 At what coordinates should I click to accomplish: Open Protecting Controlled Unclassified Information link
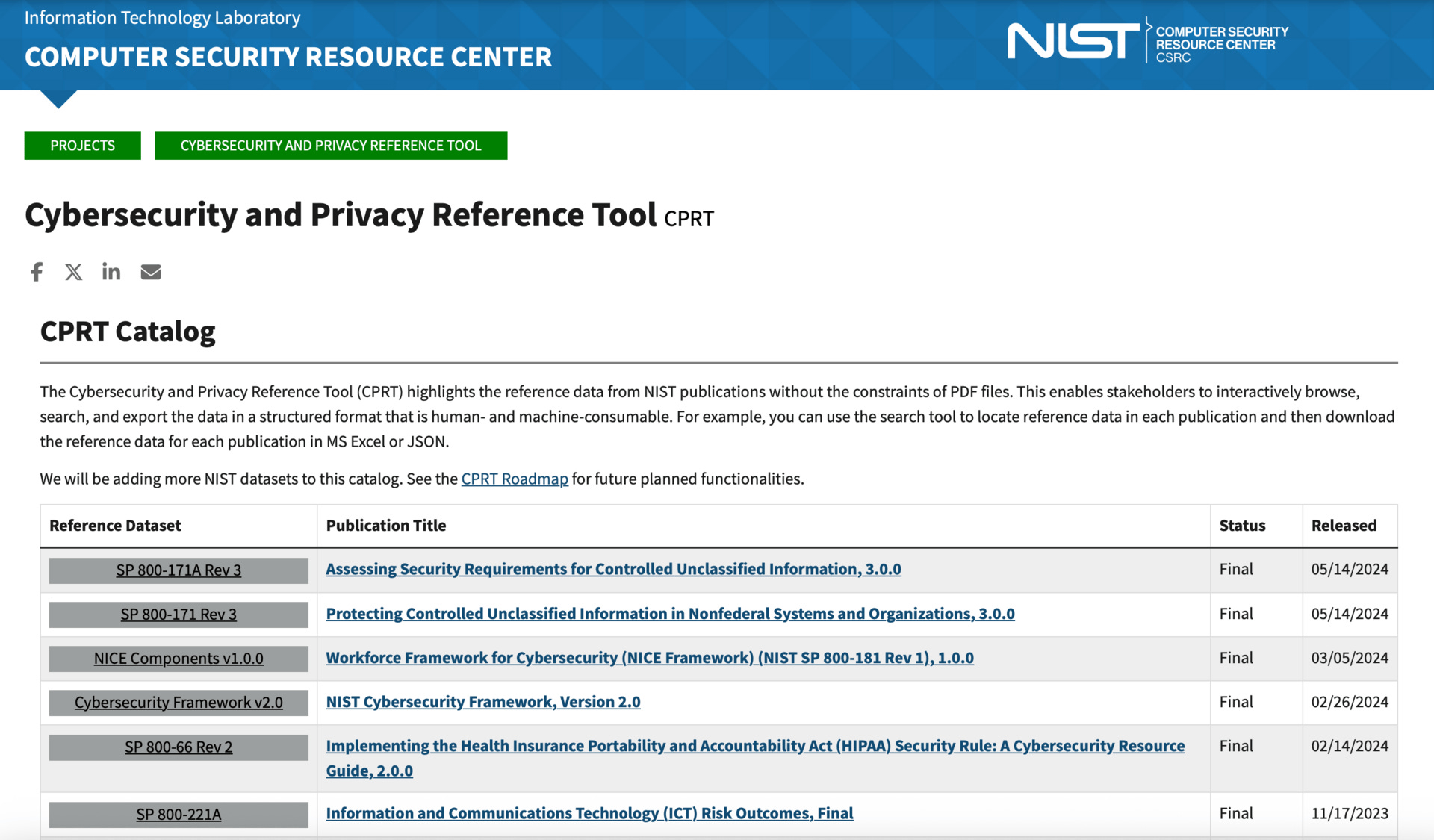[x=670, y=614]
